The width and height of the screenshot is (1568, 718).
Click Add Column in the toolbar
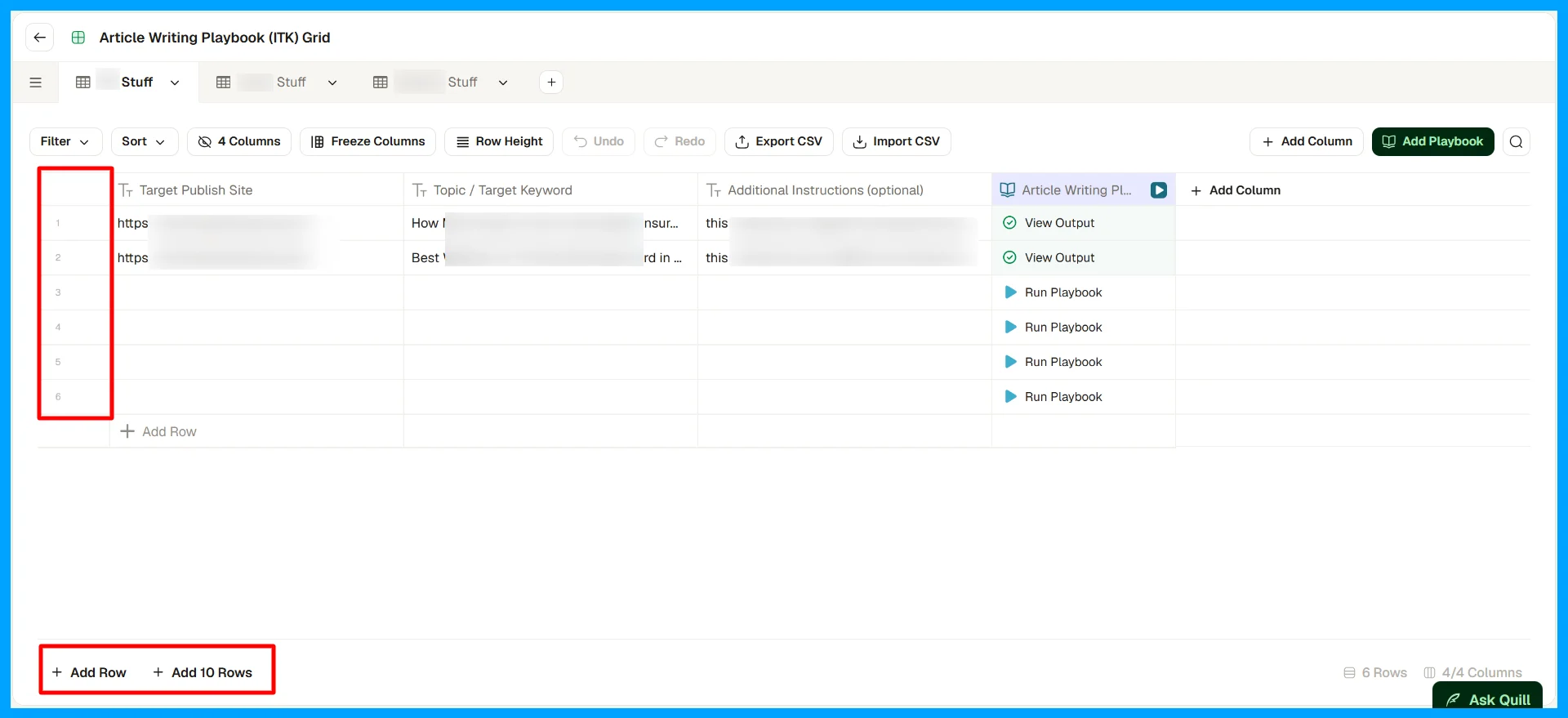point(1307,141)
